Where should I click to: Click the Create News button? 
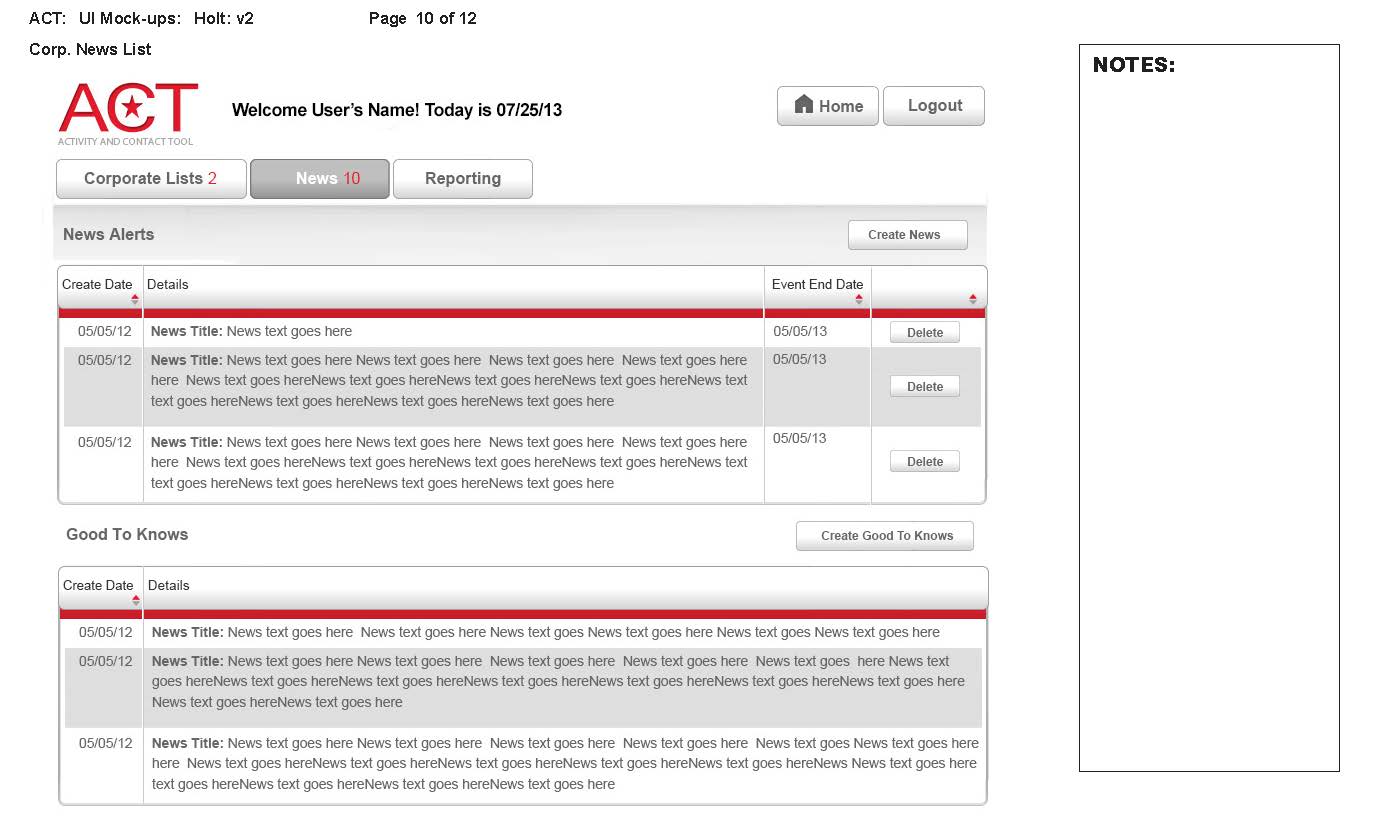(907, 235)
